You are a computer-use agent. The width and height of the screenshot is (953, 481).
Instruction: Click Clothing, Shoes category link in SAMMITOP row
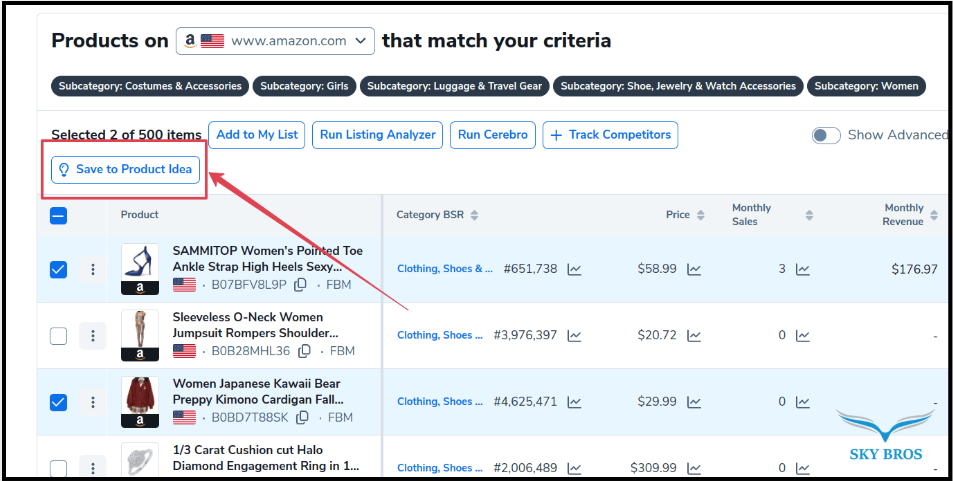[x=445, y=269]
